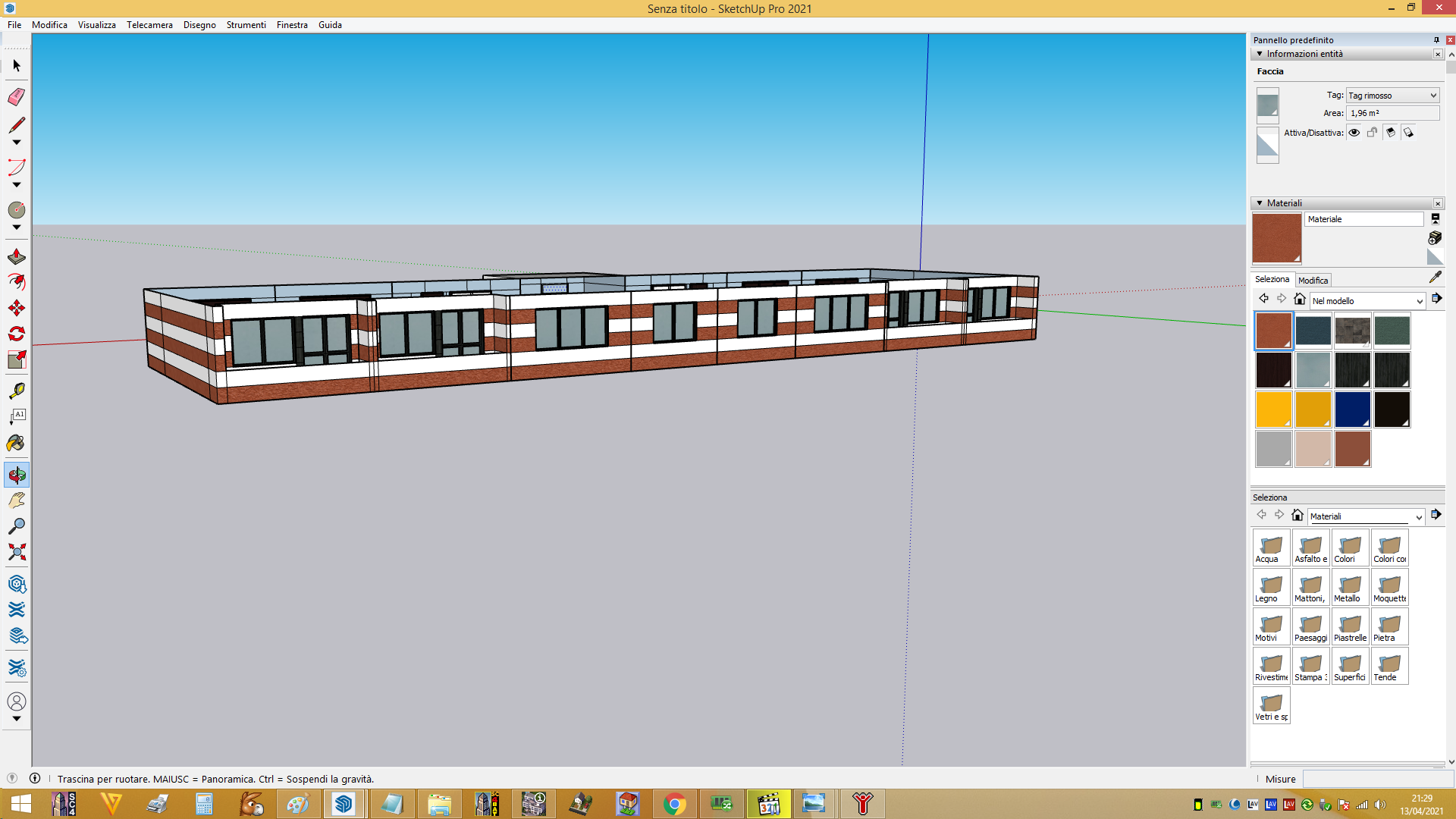1456x819 pixels.
Task: Collapse the Materiali panel
Action: (x=1260, y=203)
